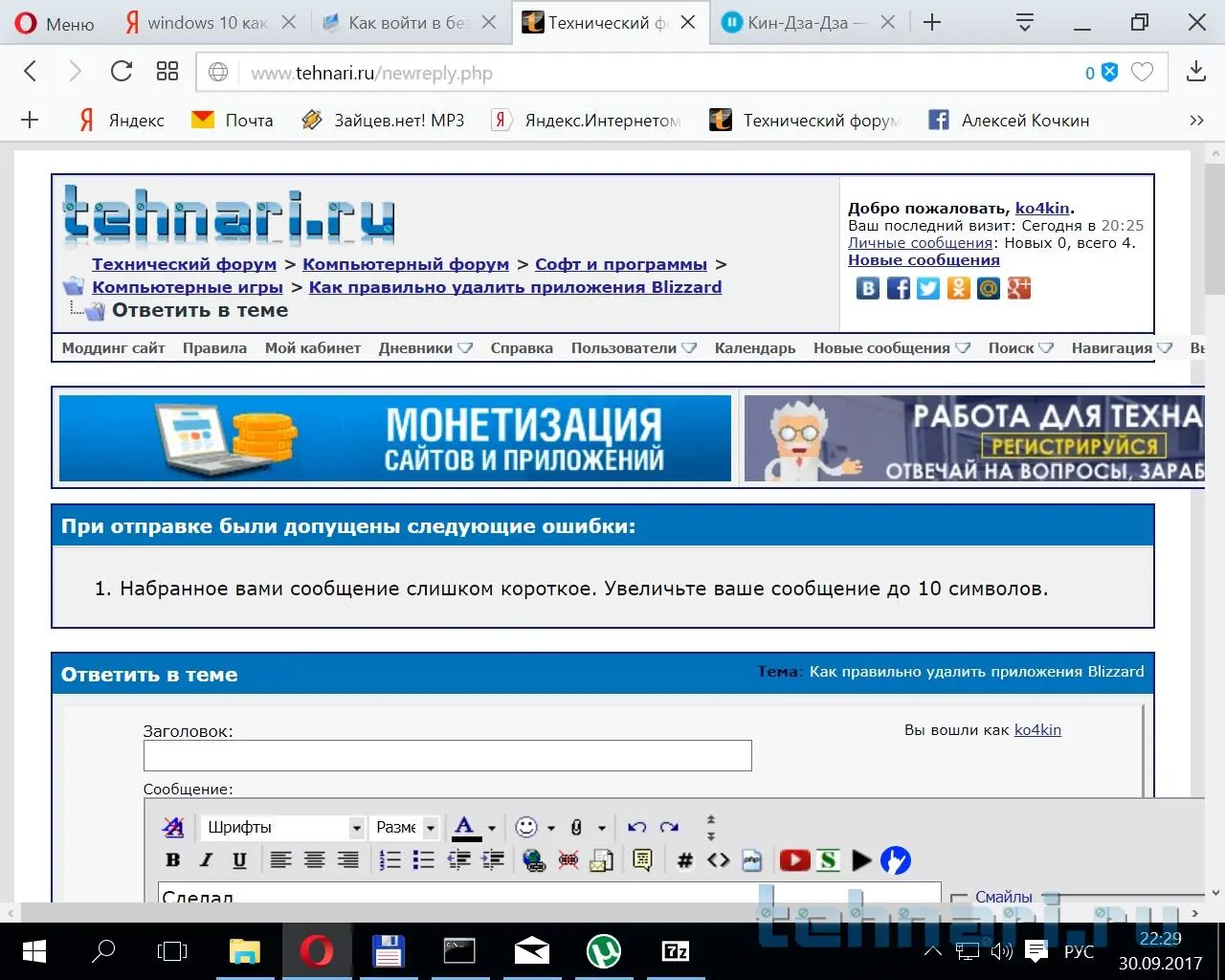The width and height of the screenshot is (1225, 980).
Task: Click the PHP tag icon
Action: click(751, 860)
